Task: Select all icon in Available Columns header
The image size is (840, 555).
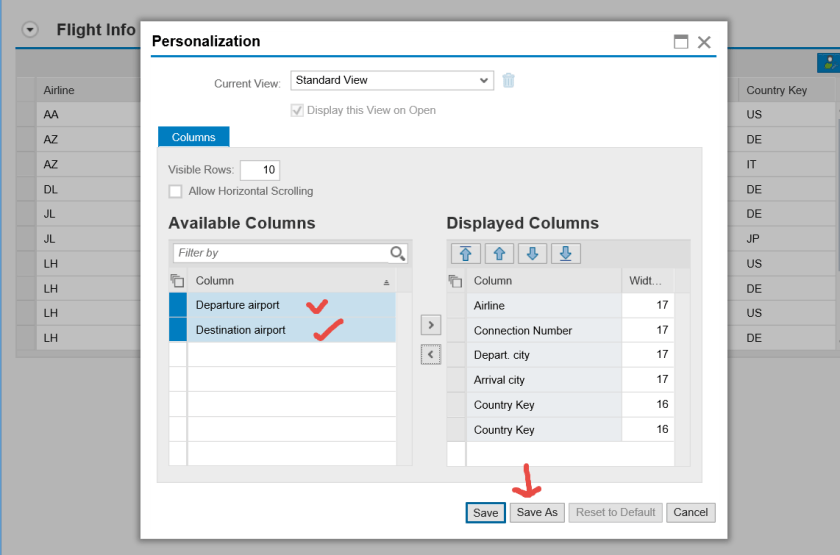Action: 177,281
